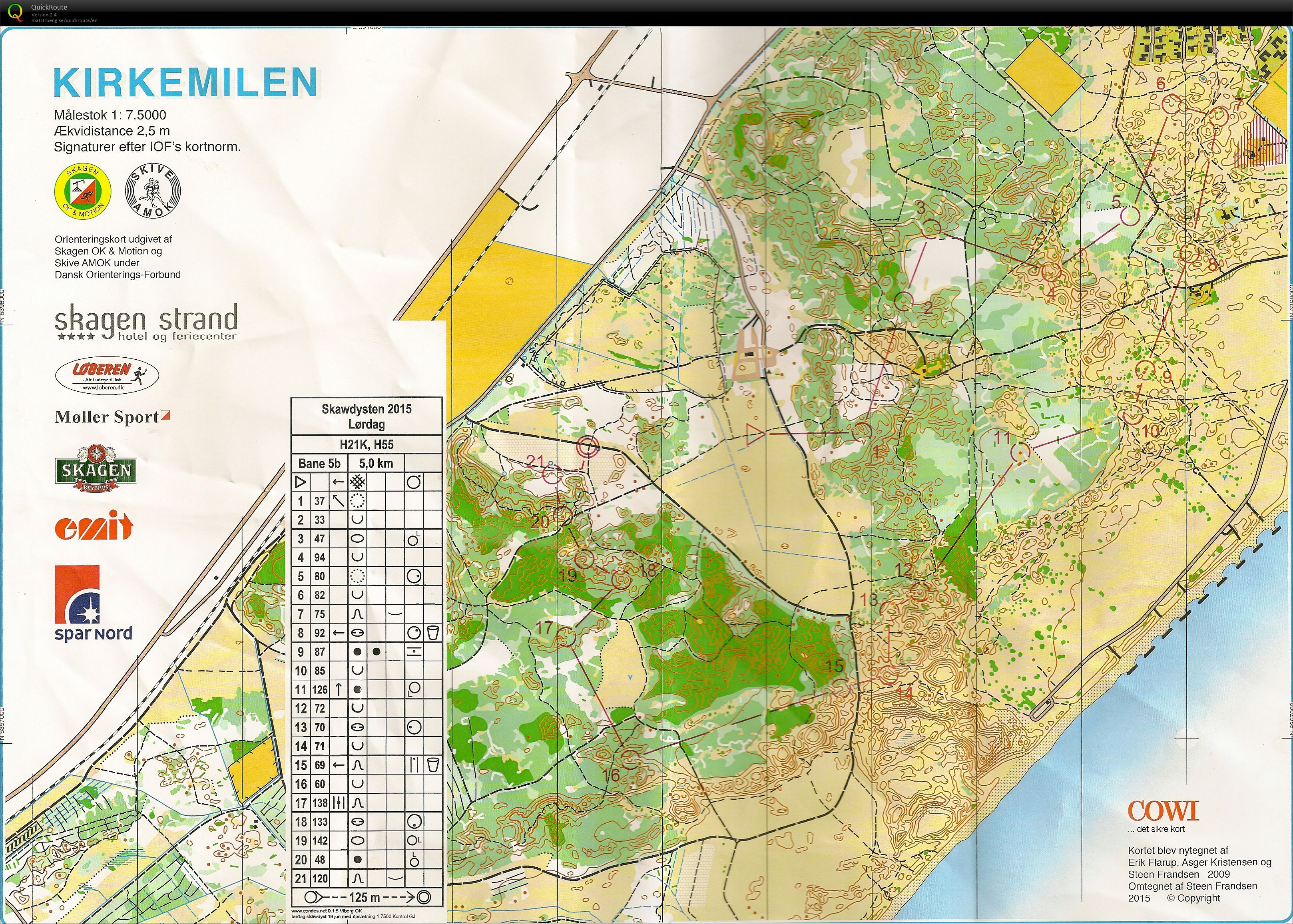Click the Løberen sponsor logo
This screenshot has height=924, width=1293.
tap(107, 376)
